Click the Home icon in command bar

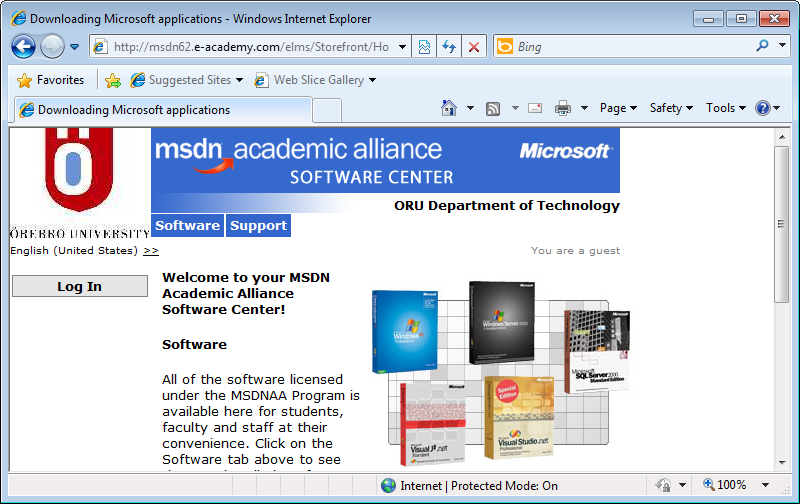tap(449, 108)
